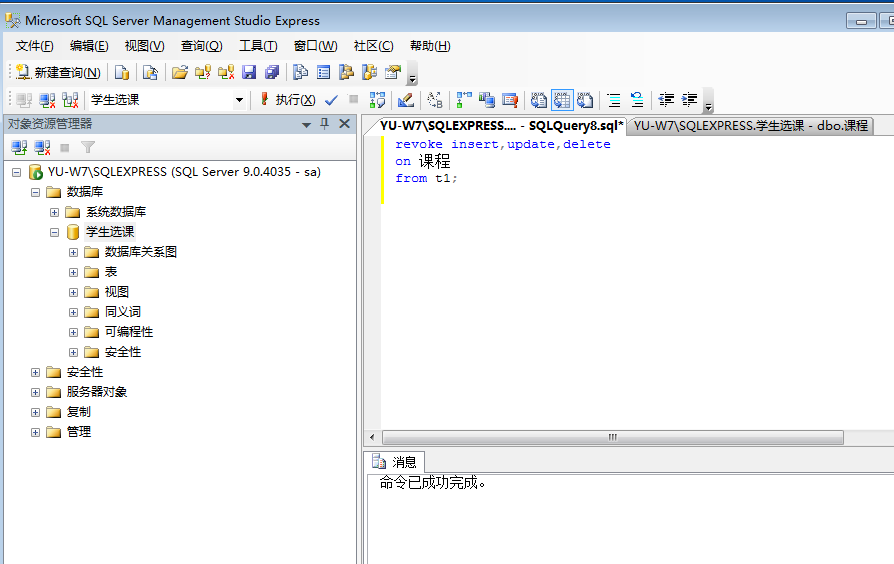Expand the 视图 folder
This screenshot has width=894, height=564.
74,292
